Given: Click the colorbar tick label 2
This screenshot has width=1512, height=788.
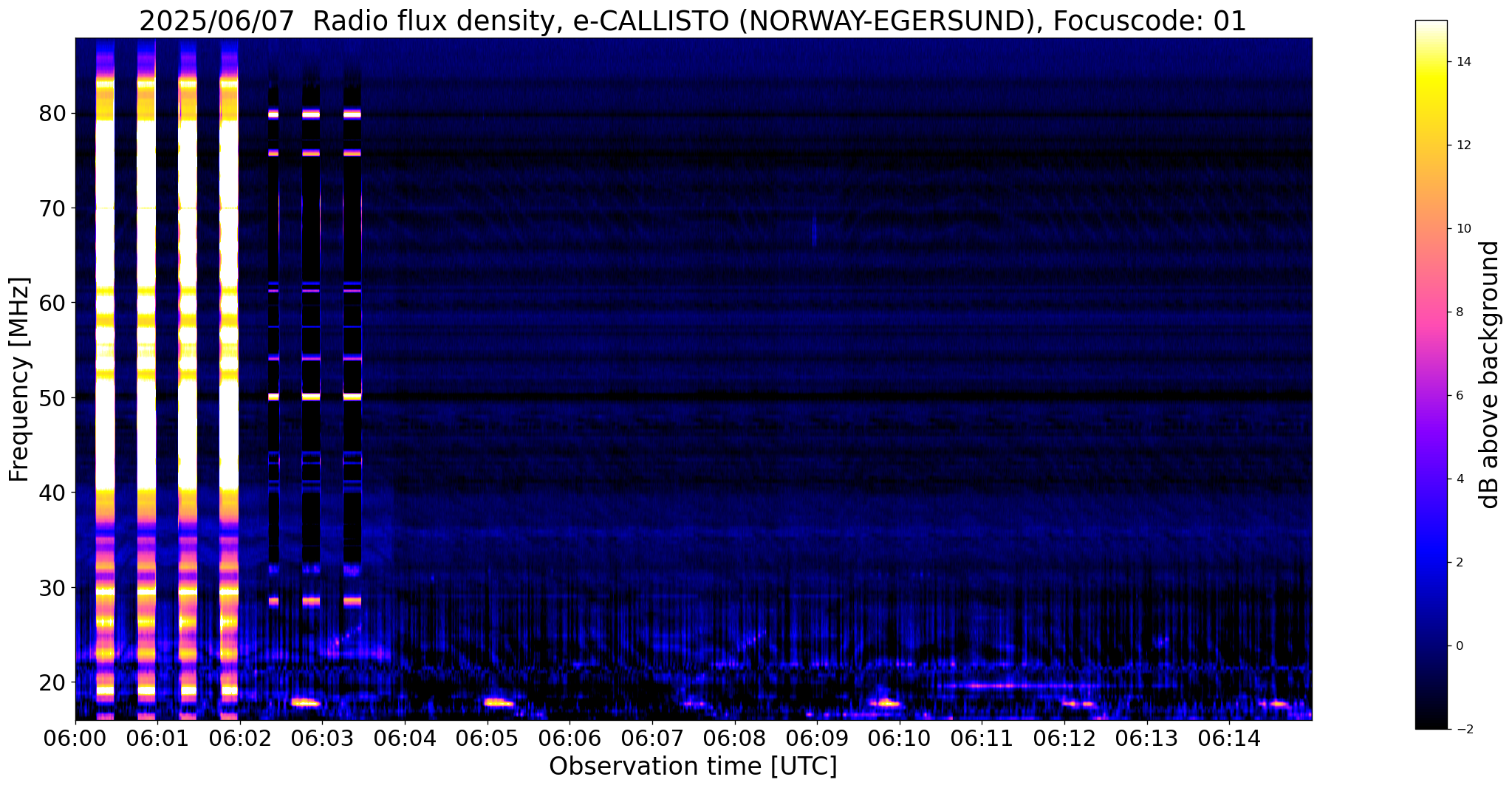Looking at the screenshot, I should coord(1460,563).
